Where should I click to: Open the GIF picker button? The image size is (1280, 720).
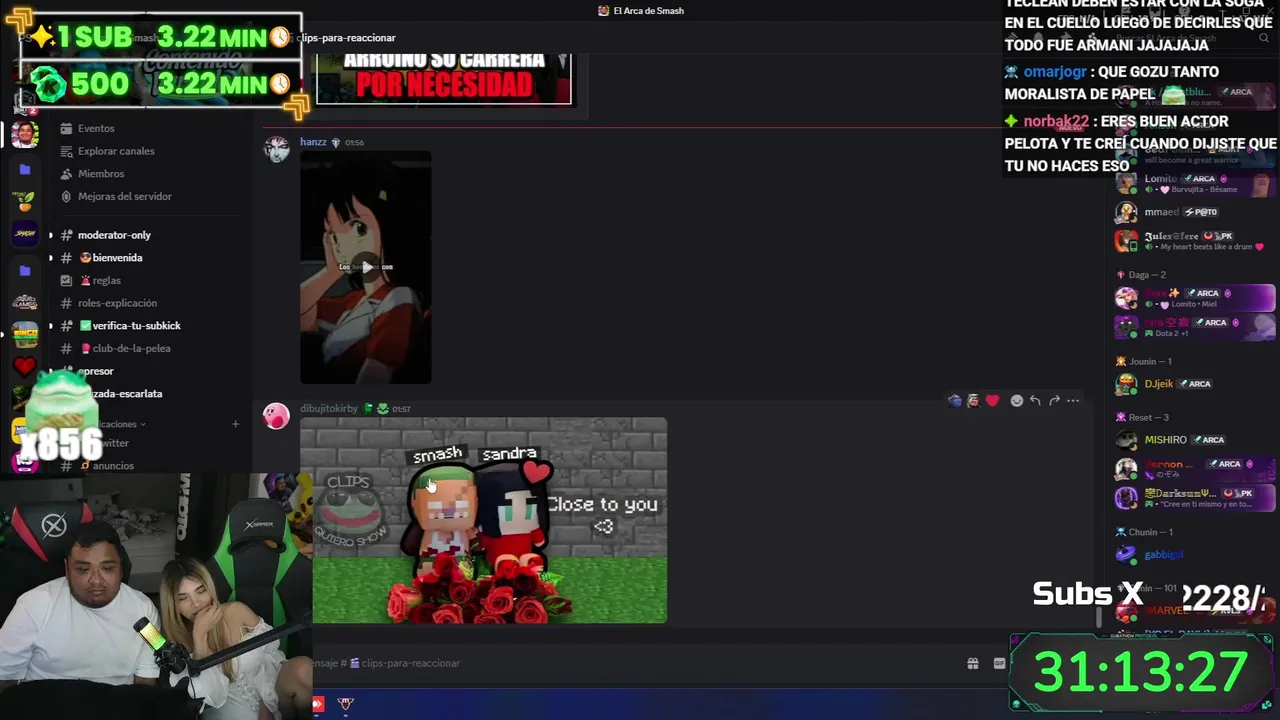pyautogui.click(x=999, y=663)
